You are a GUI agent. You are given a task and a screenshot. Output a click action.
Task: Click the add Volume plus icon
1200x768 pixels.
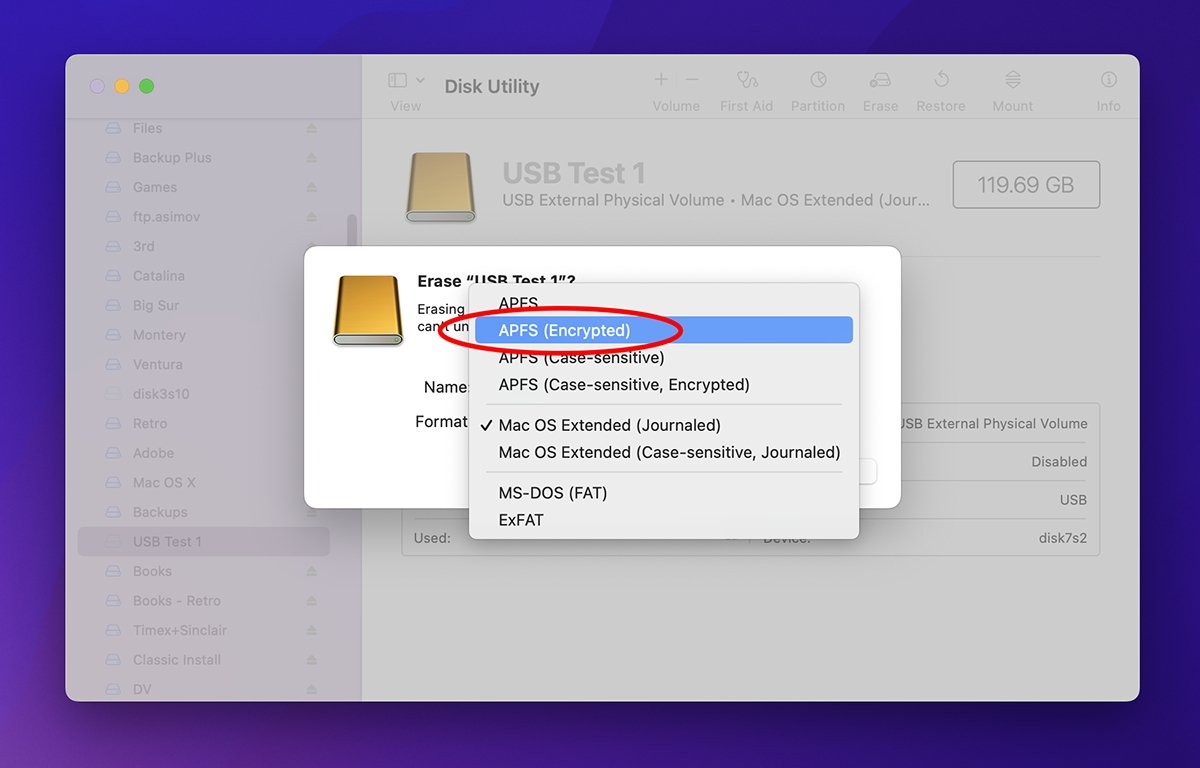pos(661,80)
